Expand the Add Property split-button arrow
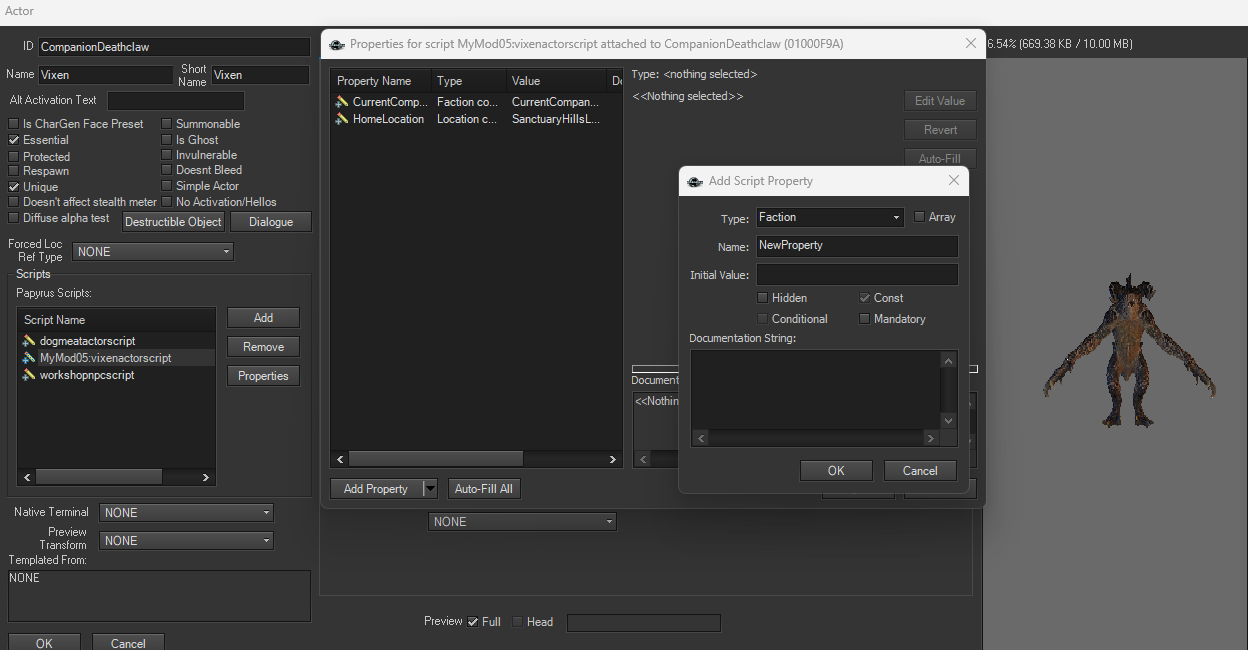This screenshot has width=1248, height=650. point(430,489)
